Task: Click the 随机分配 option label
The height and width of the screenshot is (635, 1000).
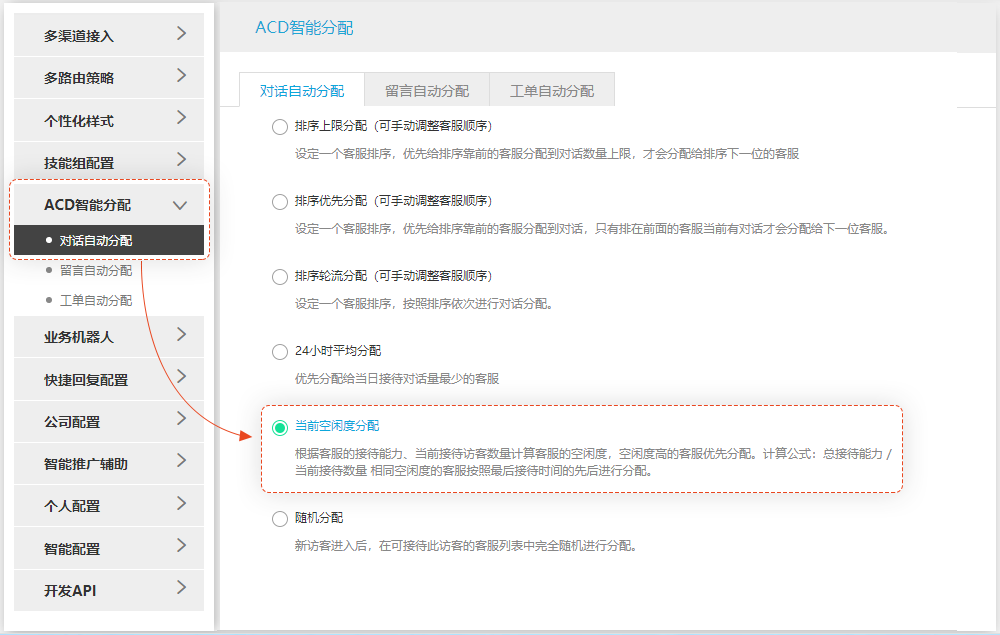Action: (x=319, y=518)
